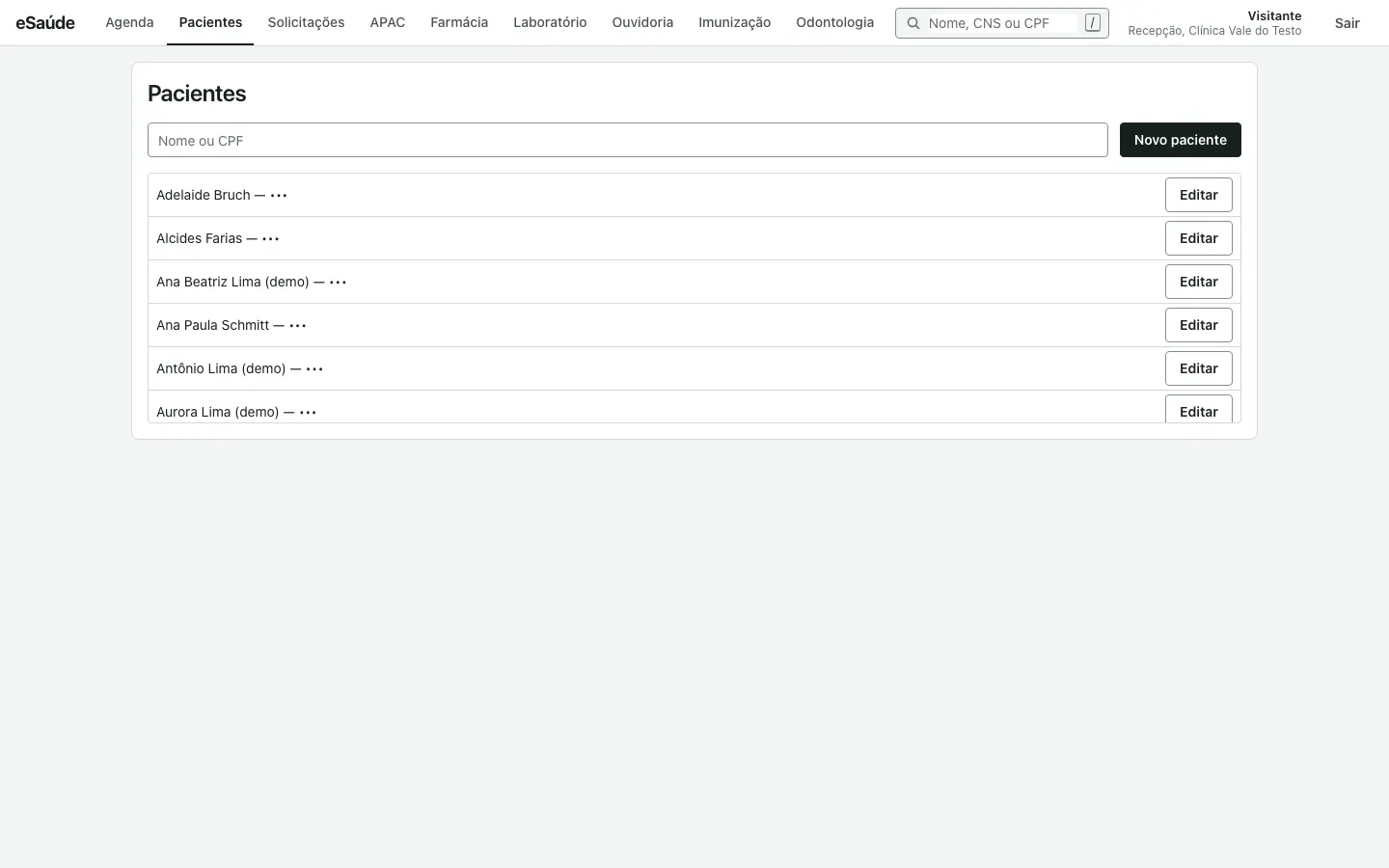This screenshot has height=868, width=1389.
Task: Click the Sair logout link
Action: click(x=1348, y=23)
